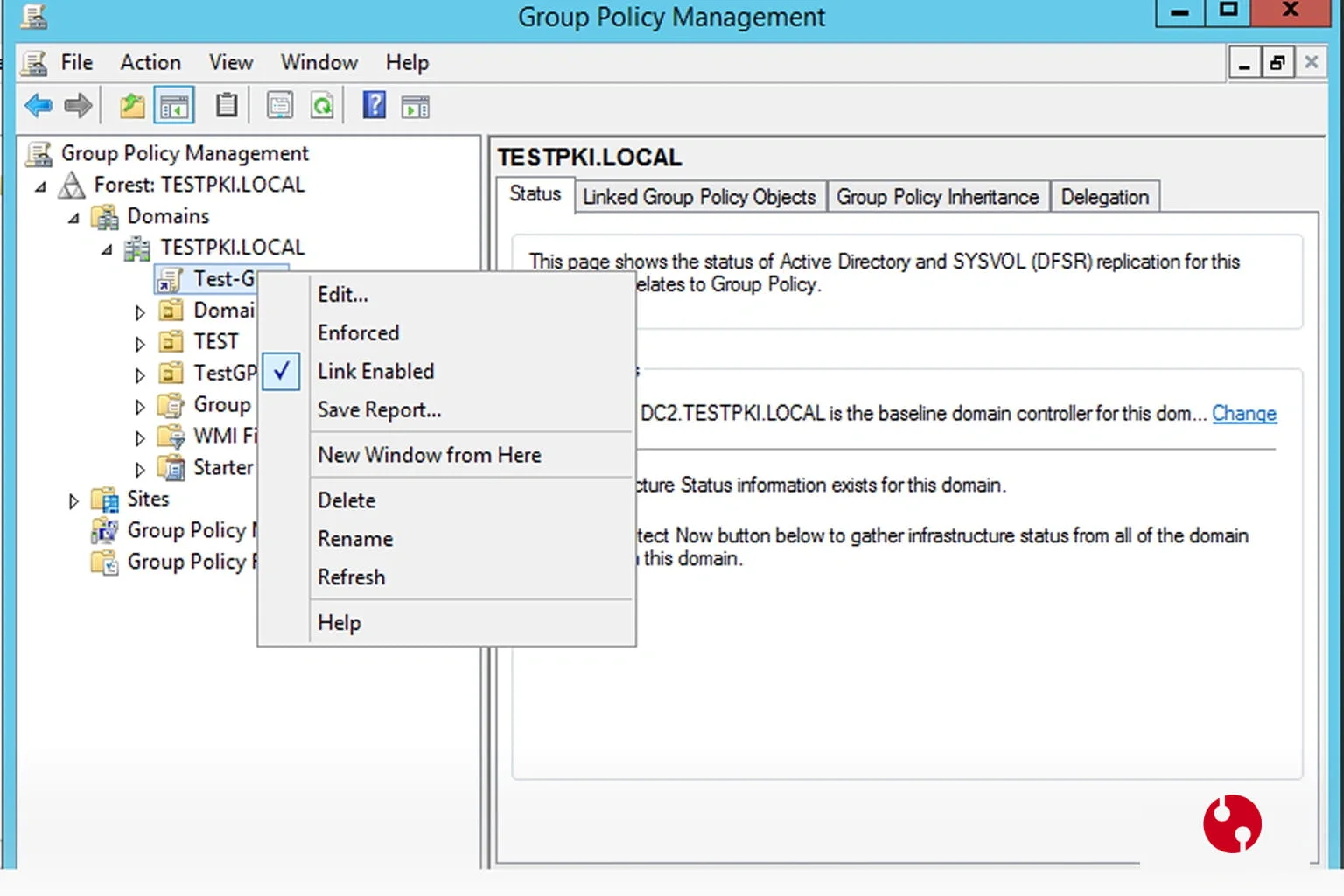Choose Edit... from the context menu
The width and height of the screenshot is (1344, 896).
445,294
